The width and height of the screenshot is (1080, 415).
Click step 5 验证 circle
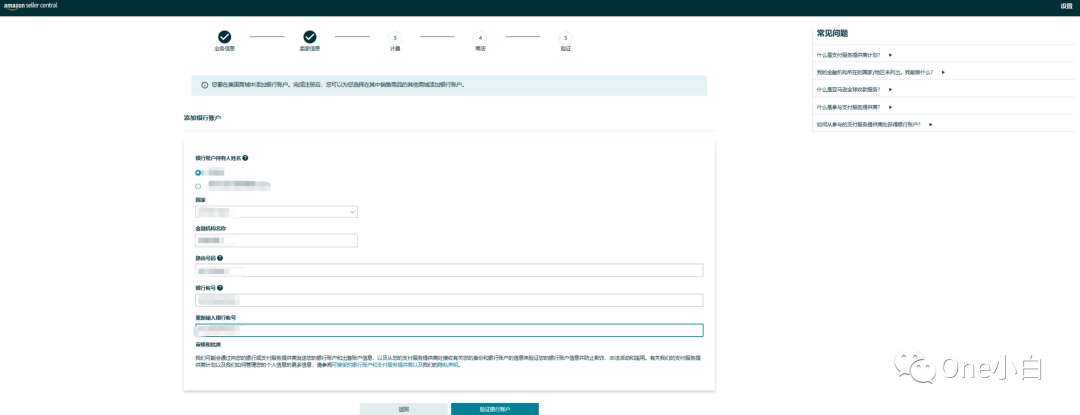tap(565, 37)
